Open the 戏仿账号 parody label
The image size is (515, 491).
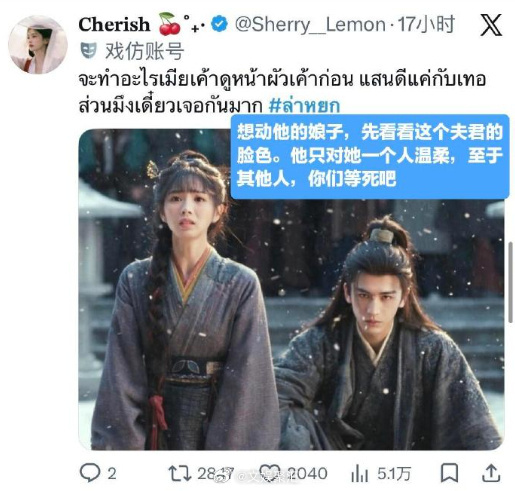coord(144,51)
